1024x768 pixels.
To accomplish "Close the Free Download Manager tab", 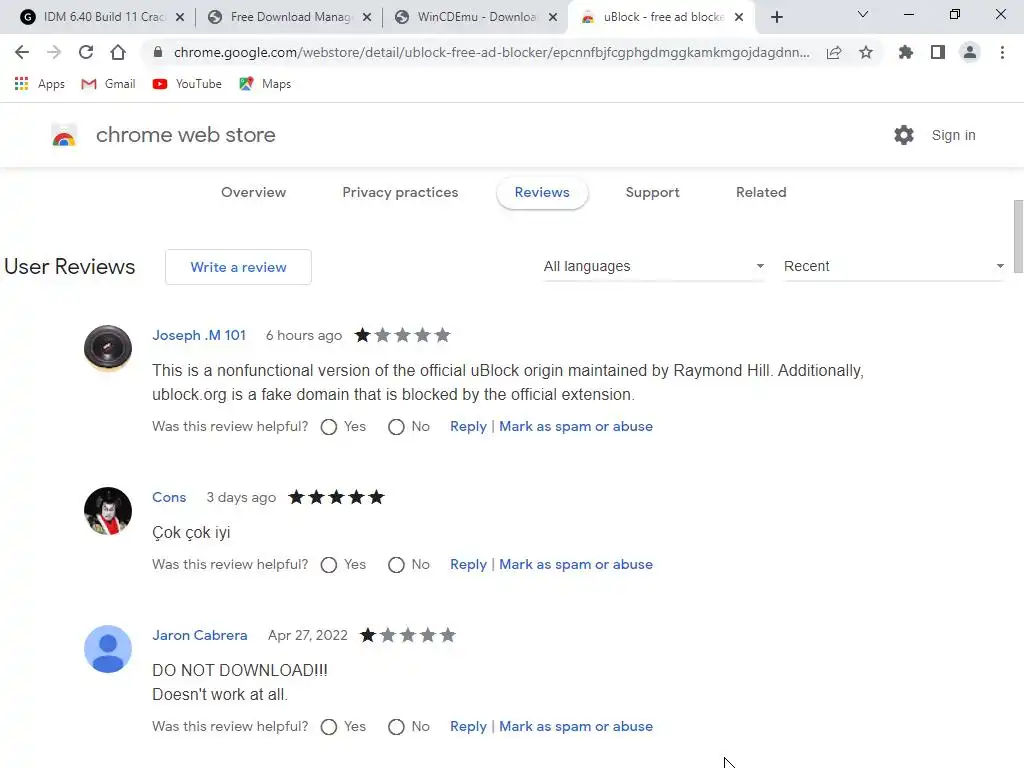I will coord(367,17).
